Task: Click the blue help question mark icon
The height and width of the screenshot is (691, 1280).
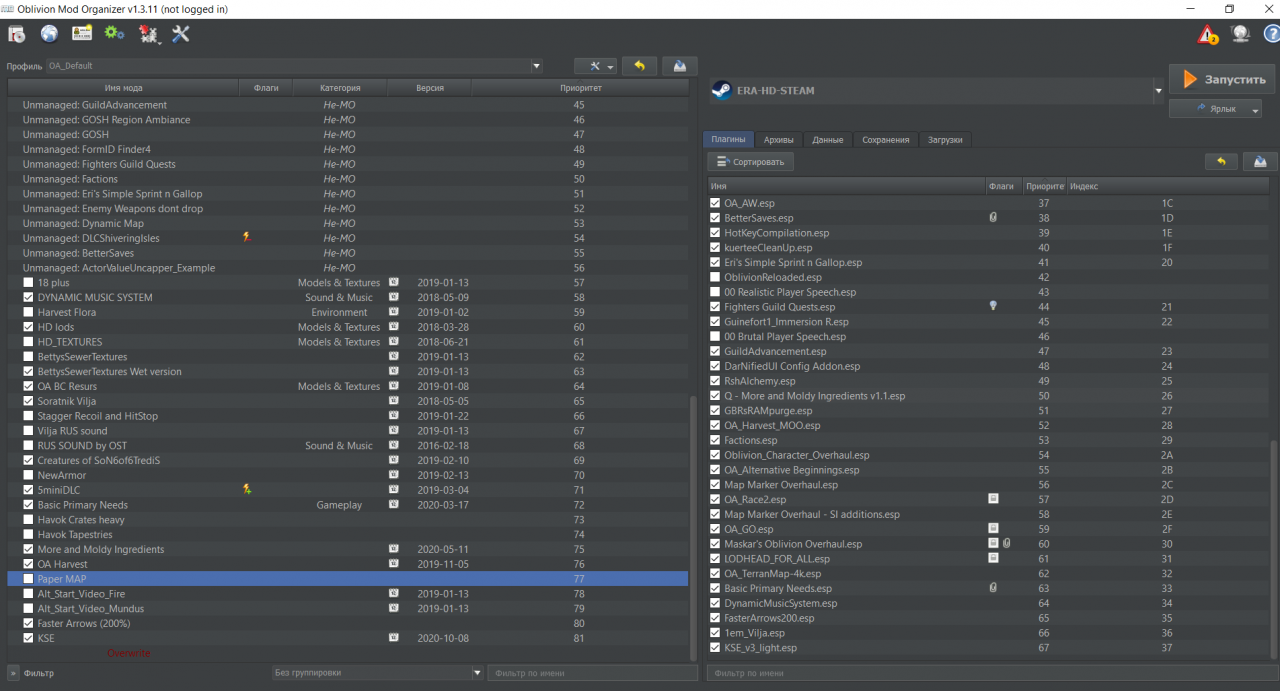Action: tap(1270, 35)
